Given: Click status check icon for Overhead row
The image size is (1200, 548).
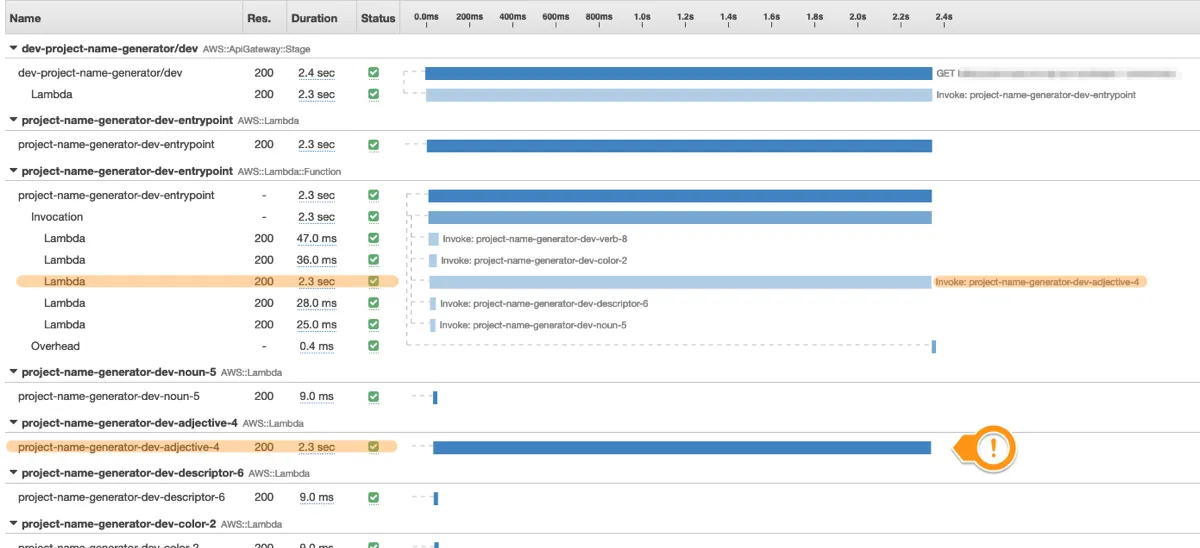Looking at the screenshot, I should pos(373,346).
